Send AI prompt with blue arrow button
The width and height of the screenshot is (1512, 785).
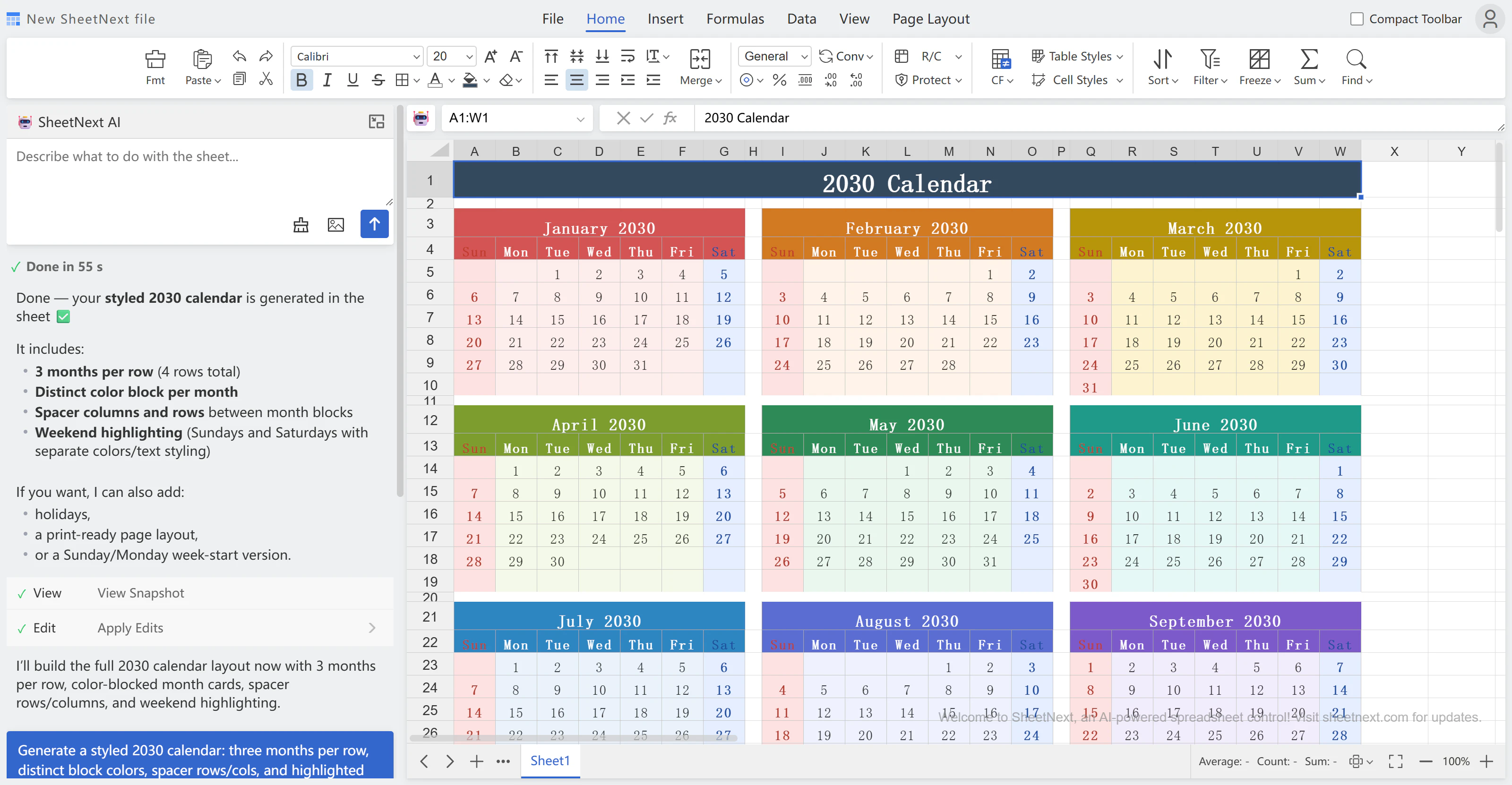point(374,224)
